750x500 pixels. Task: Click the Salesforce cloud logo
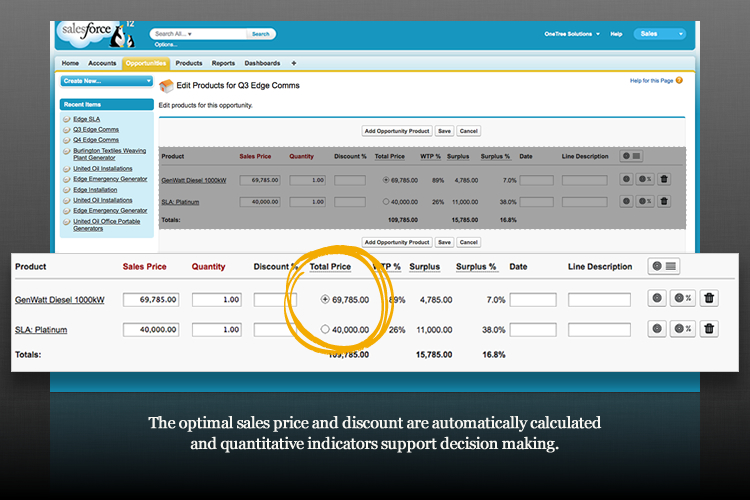[x=86, y=33]
